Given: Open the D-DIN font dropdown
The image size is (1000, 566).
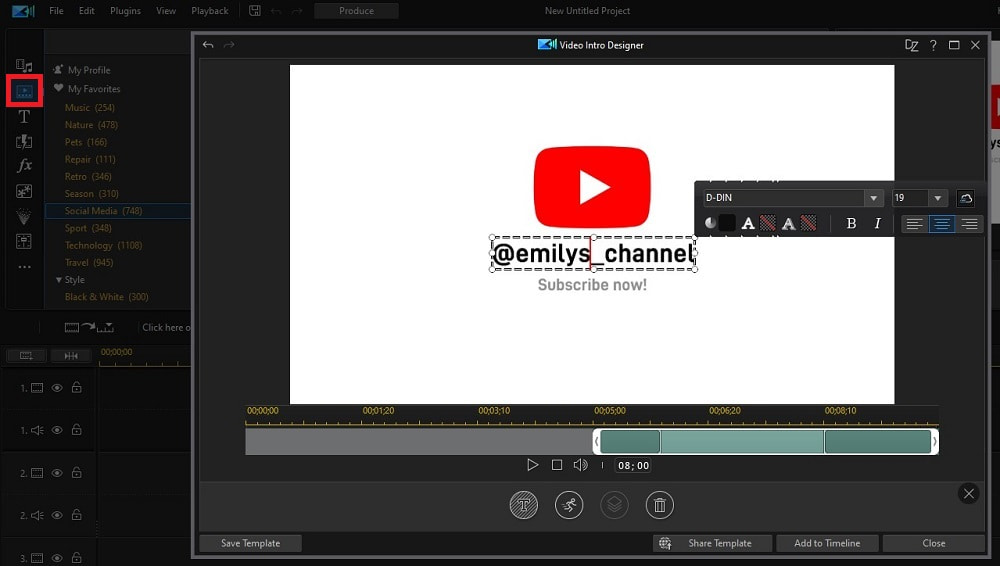Looking at the screenshot, I should pyautogui.click(x=873, y=198).
